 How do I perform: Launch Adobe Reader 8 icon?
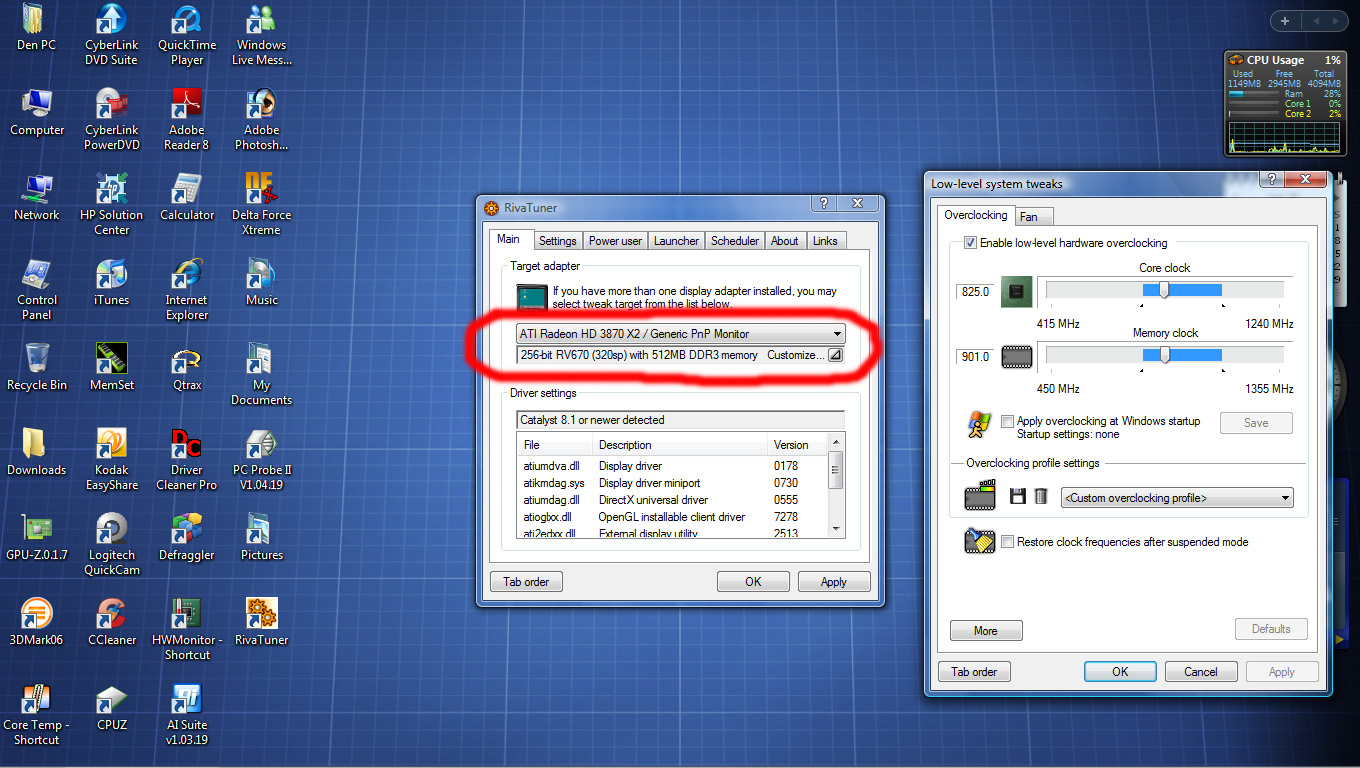[x=187, y=120]
